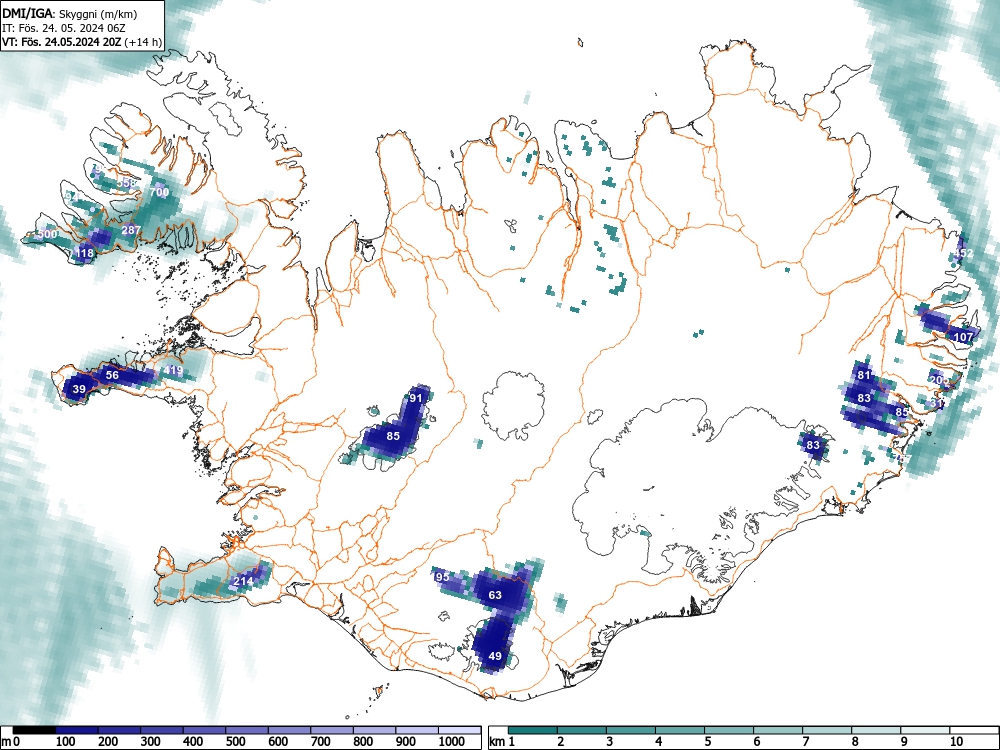
Task: Select the 'IT: Fös. 24. 05. 2024 06Z' line
Action: [x=64, y=28]
